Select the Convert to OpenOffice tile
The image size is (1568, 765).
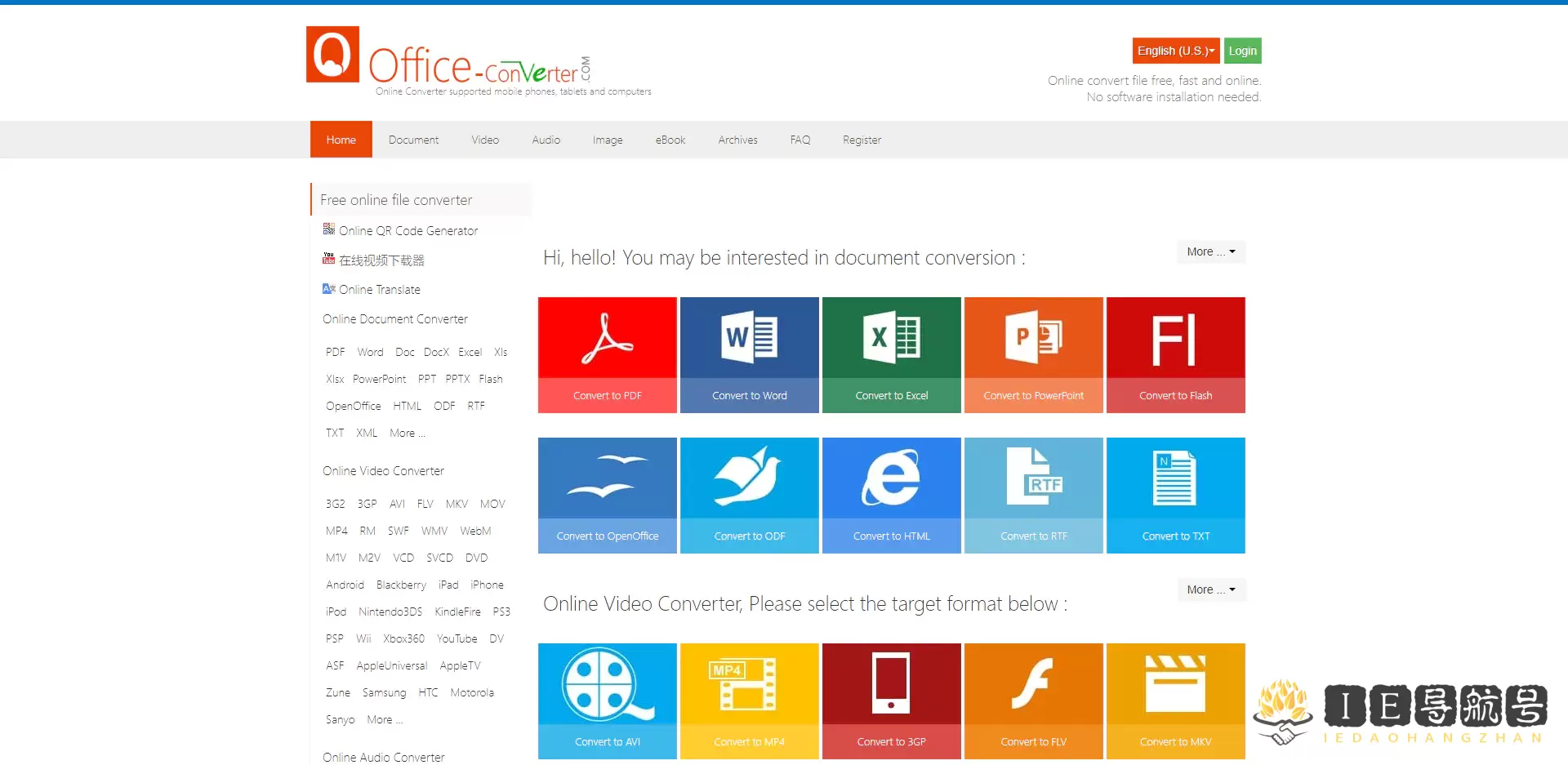click(607, 495)
